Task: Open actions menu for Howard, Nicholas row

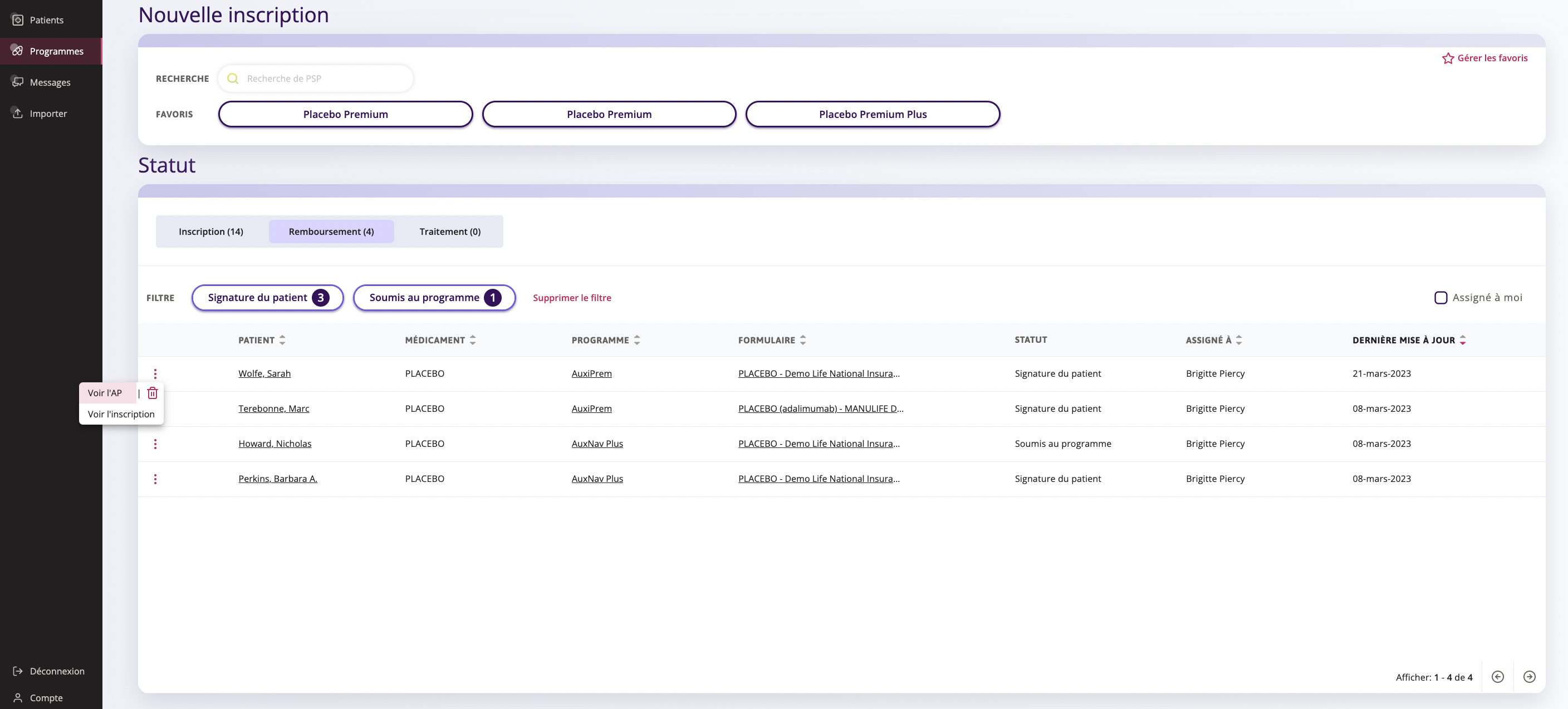Action: tap(155, 444)
